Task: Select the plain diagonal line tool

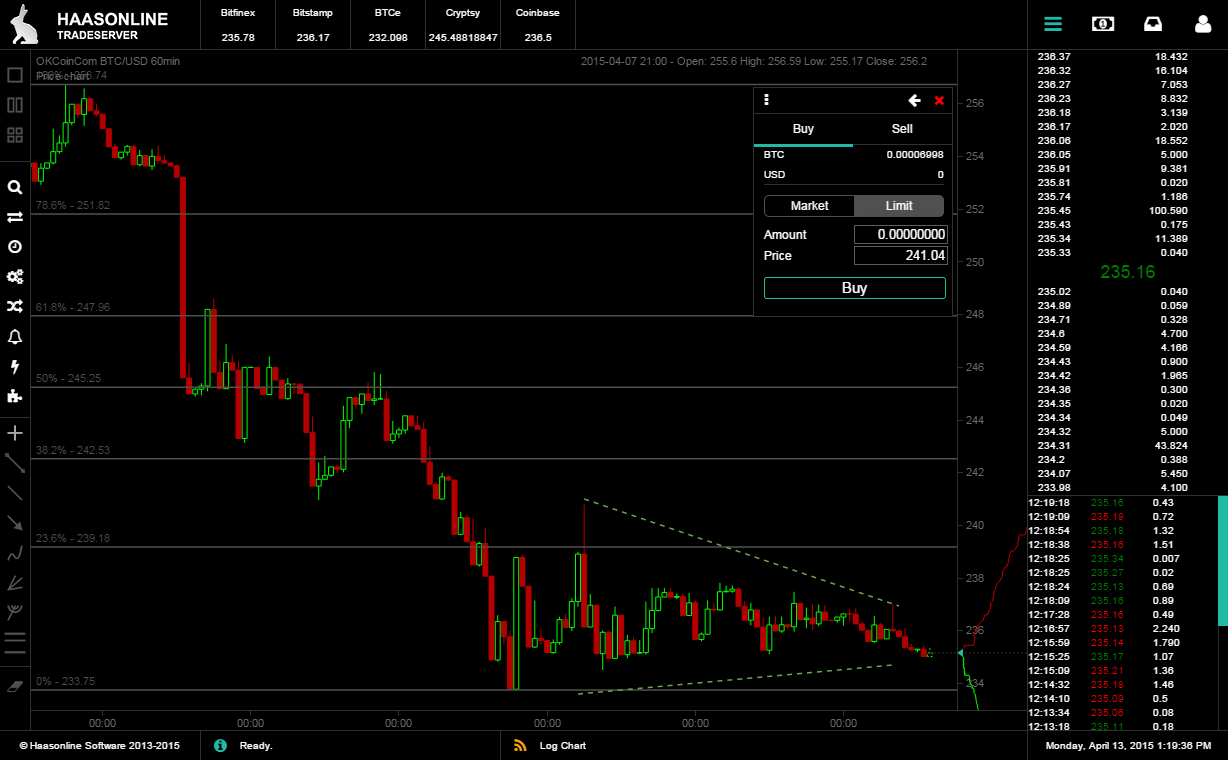Action: [x=15, y=493]
